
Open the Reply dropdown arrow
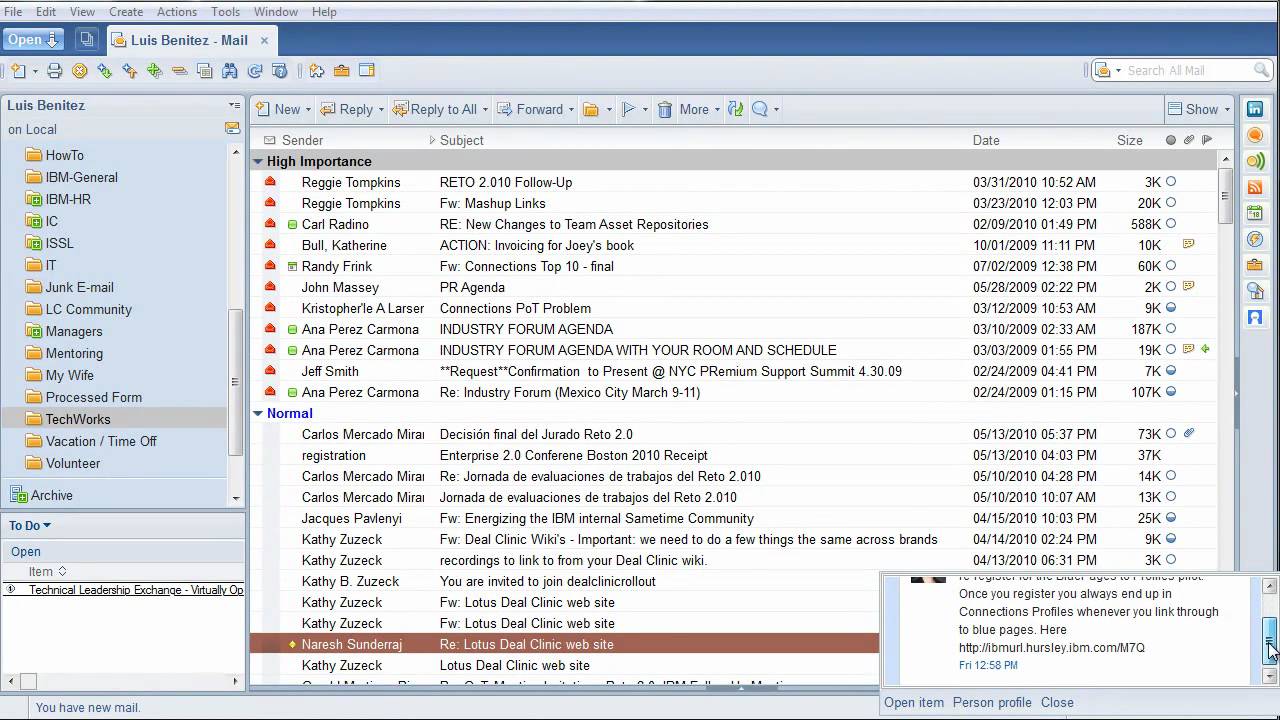point(381,110)
